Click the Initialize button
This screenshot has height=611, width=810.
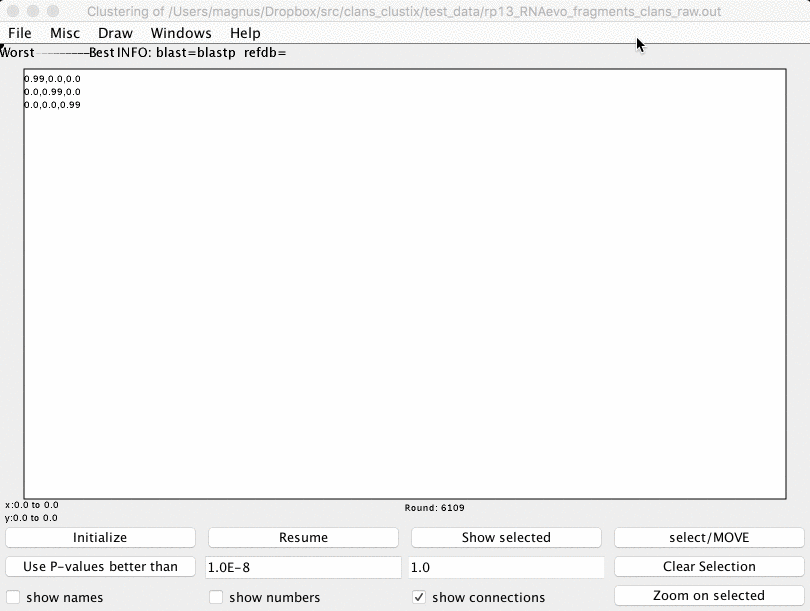tap(100, 538)
